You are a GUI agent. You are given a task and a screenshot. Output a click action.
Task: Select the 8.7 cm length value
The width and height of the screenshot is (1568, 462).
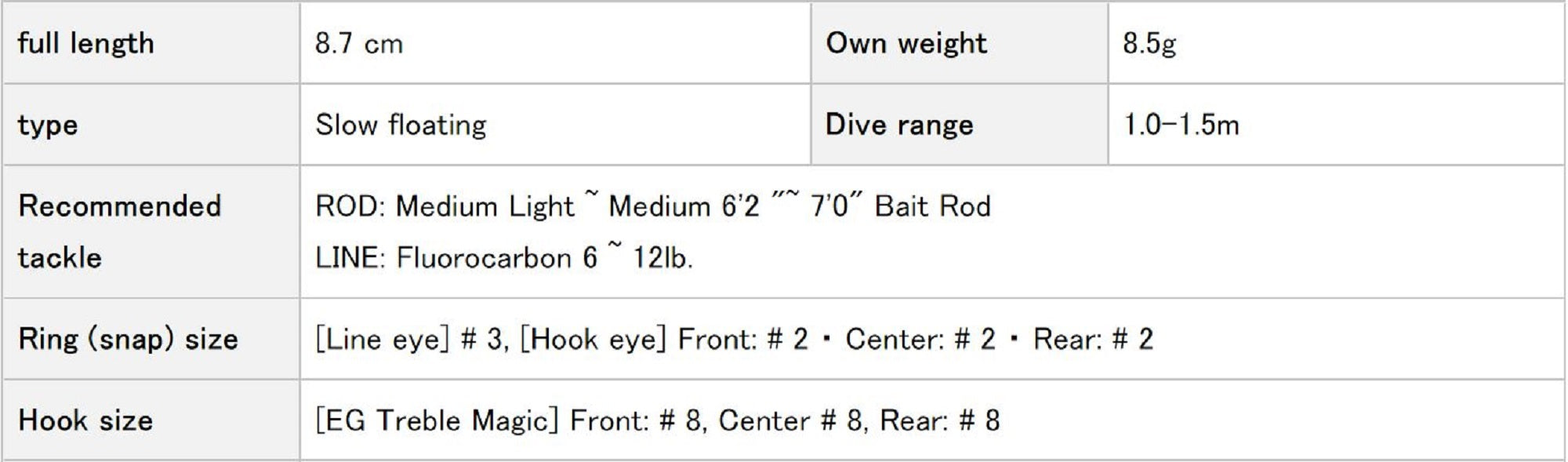point(359,43)
